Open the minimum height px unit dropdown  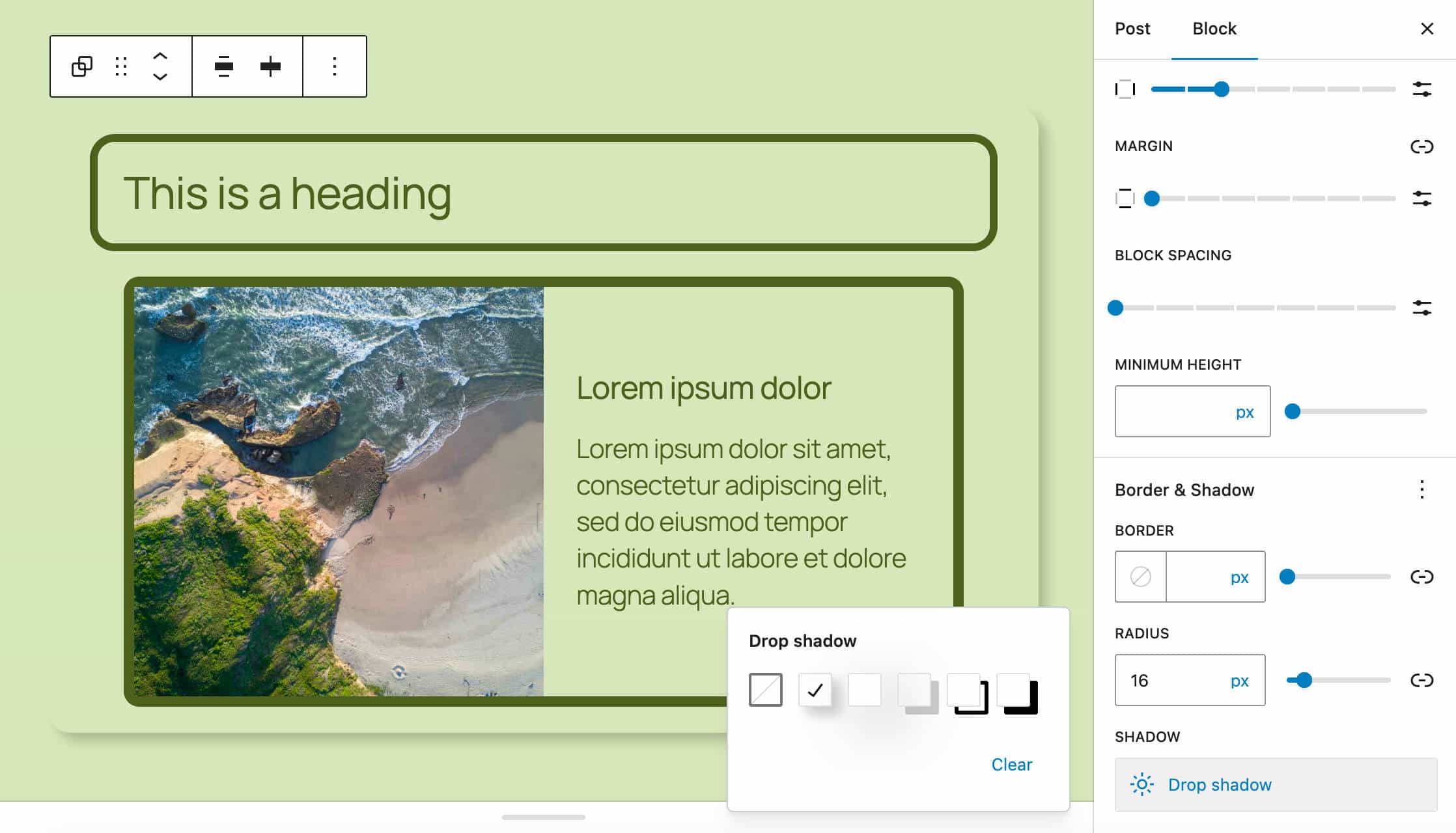pos(1244,412)
